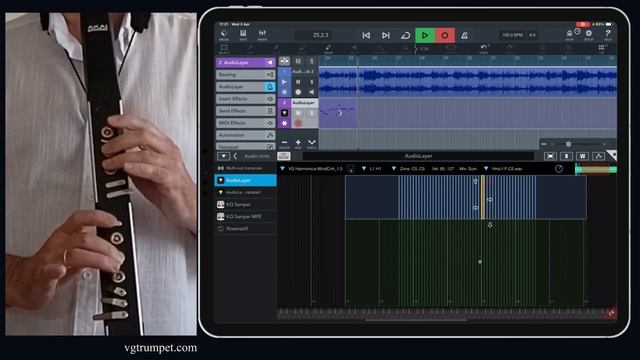Screen dimensions: 640x360
Task: Click track arrange icon above tracks
Action: coord(284,61)
